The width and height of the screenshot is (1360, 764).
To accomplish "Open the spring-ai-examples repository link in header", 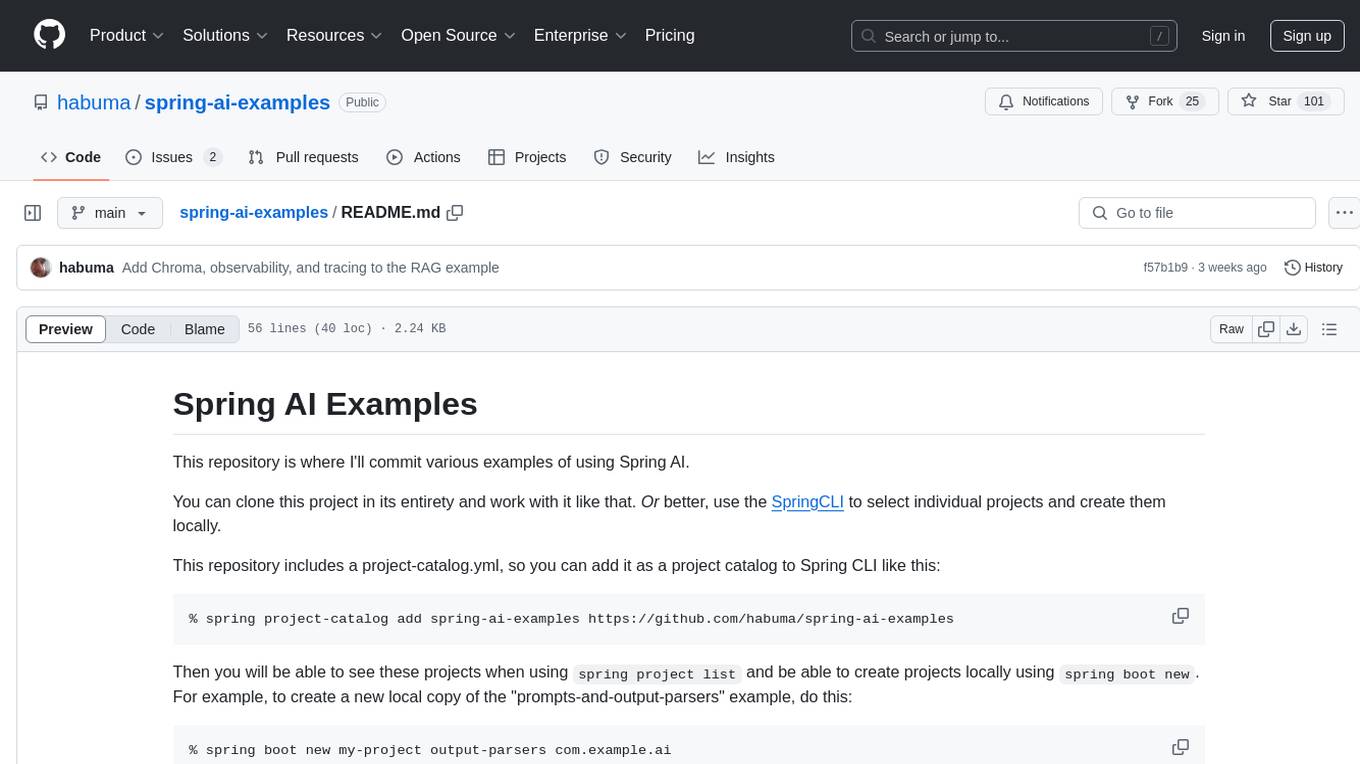I will pyautogui.click(x=237, y=102).
